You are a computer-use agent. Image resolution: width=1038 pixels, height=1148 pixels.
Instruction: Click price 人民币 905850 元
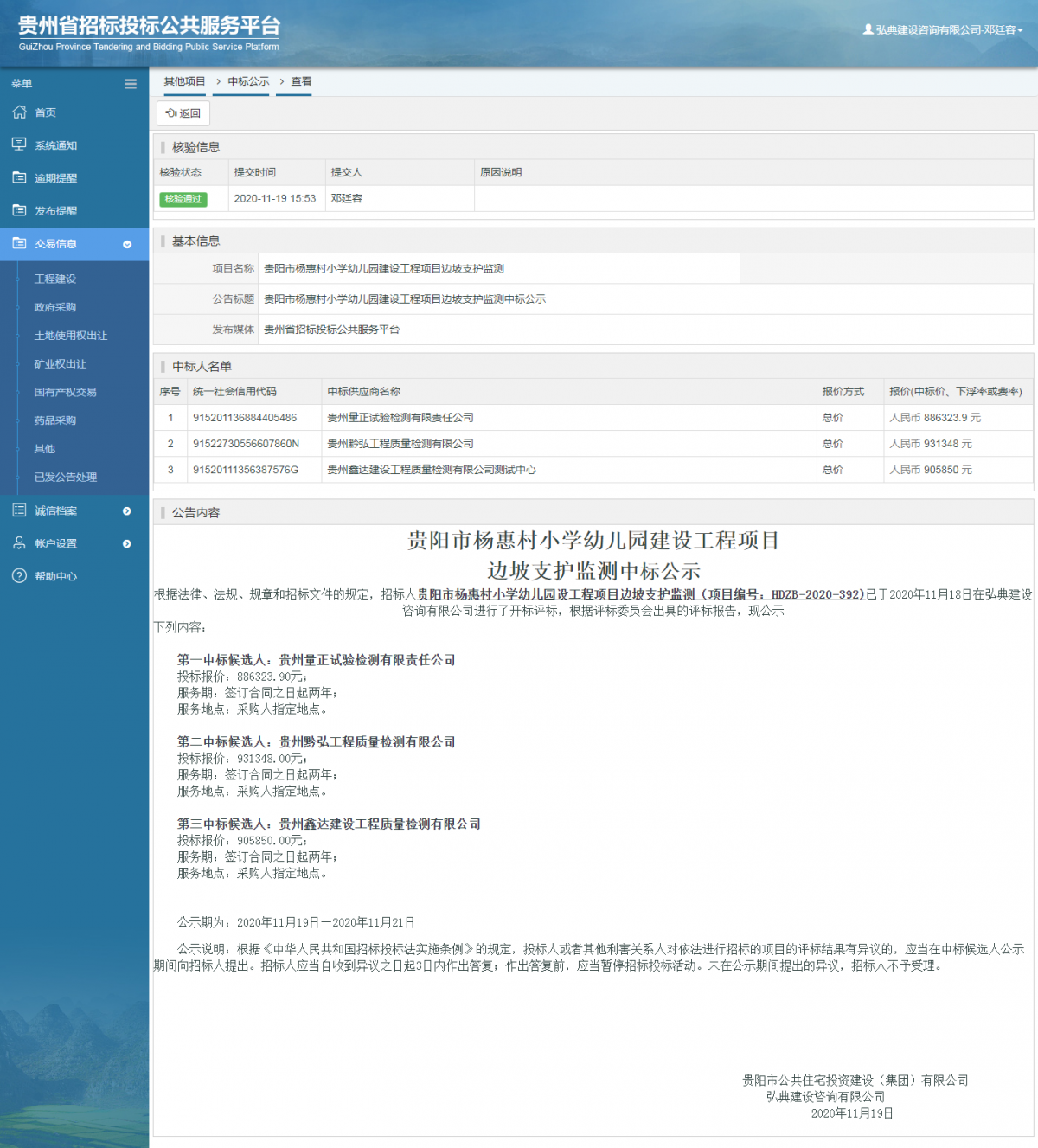click(932, 470)
